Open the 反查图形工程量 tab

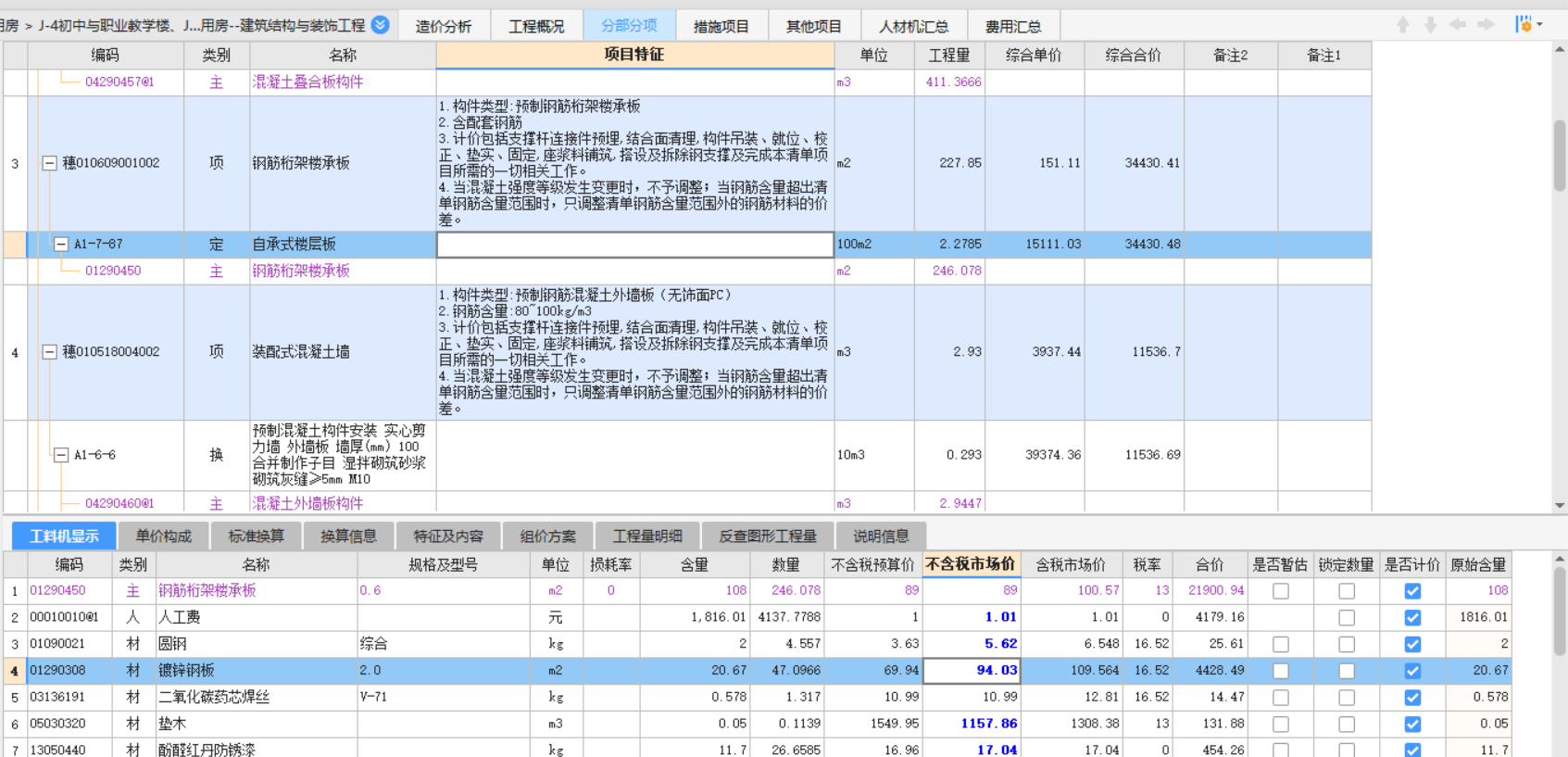point(768,536)
